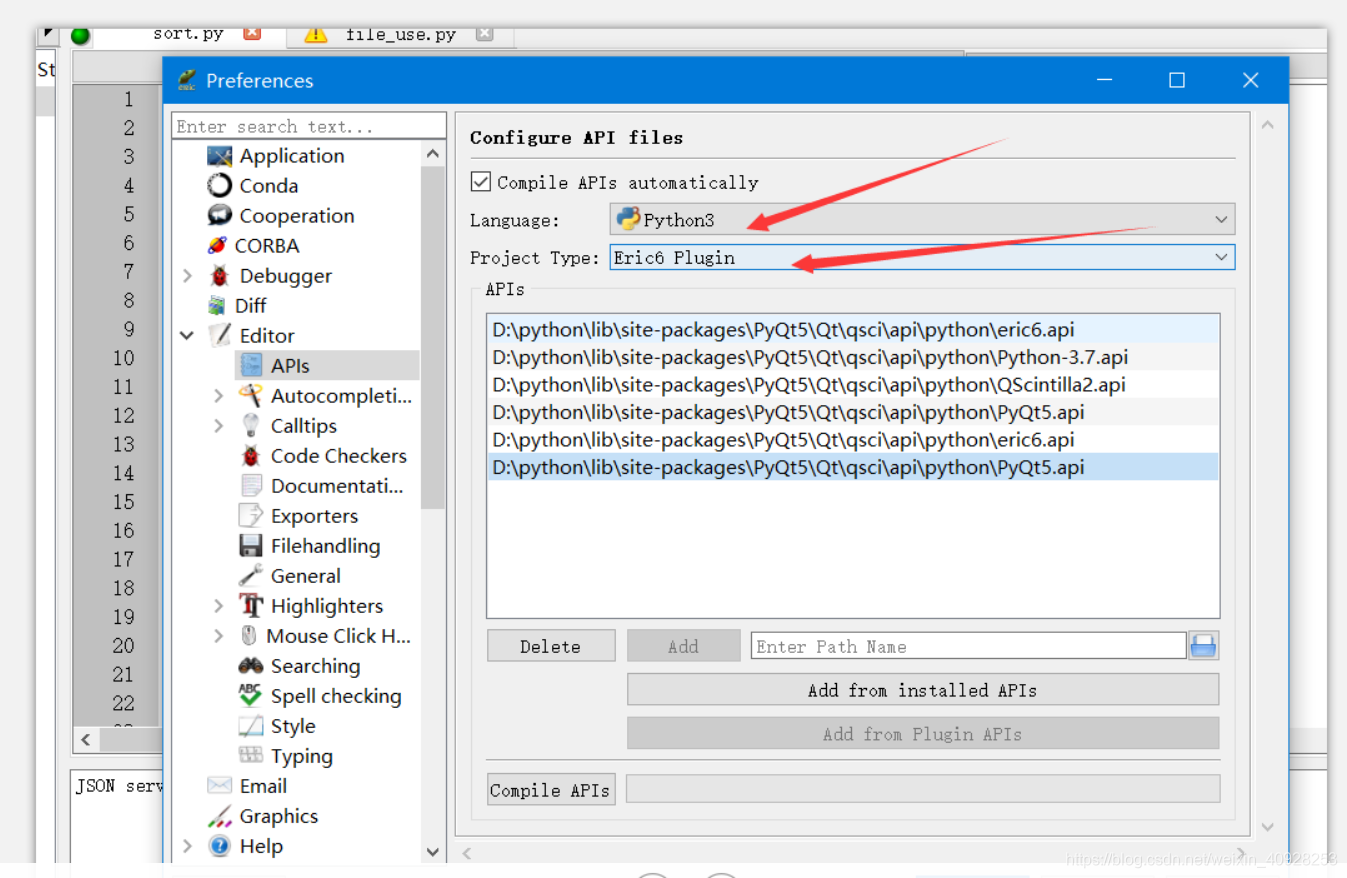Image resolution: width=1347 pixels, height=878 pixels.
Task: Toggle Compile APIs automatically checkbox
Action: coord(481,182)
